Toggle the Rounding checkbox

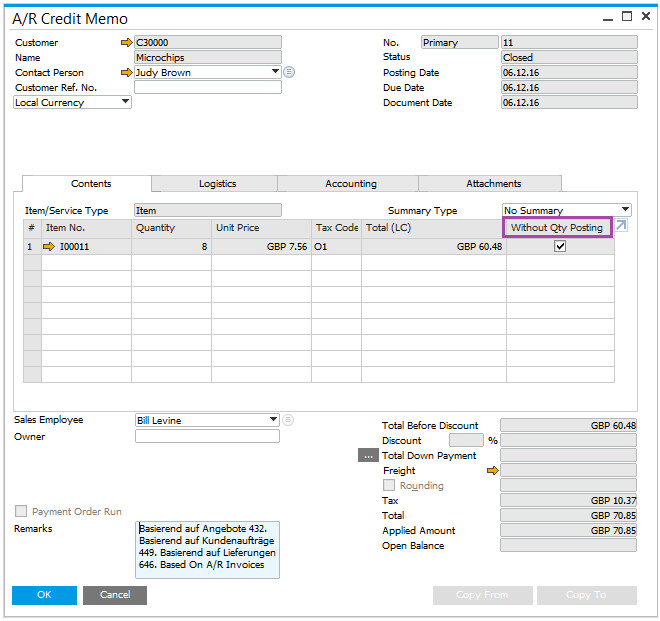point(389,485)
